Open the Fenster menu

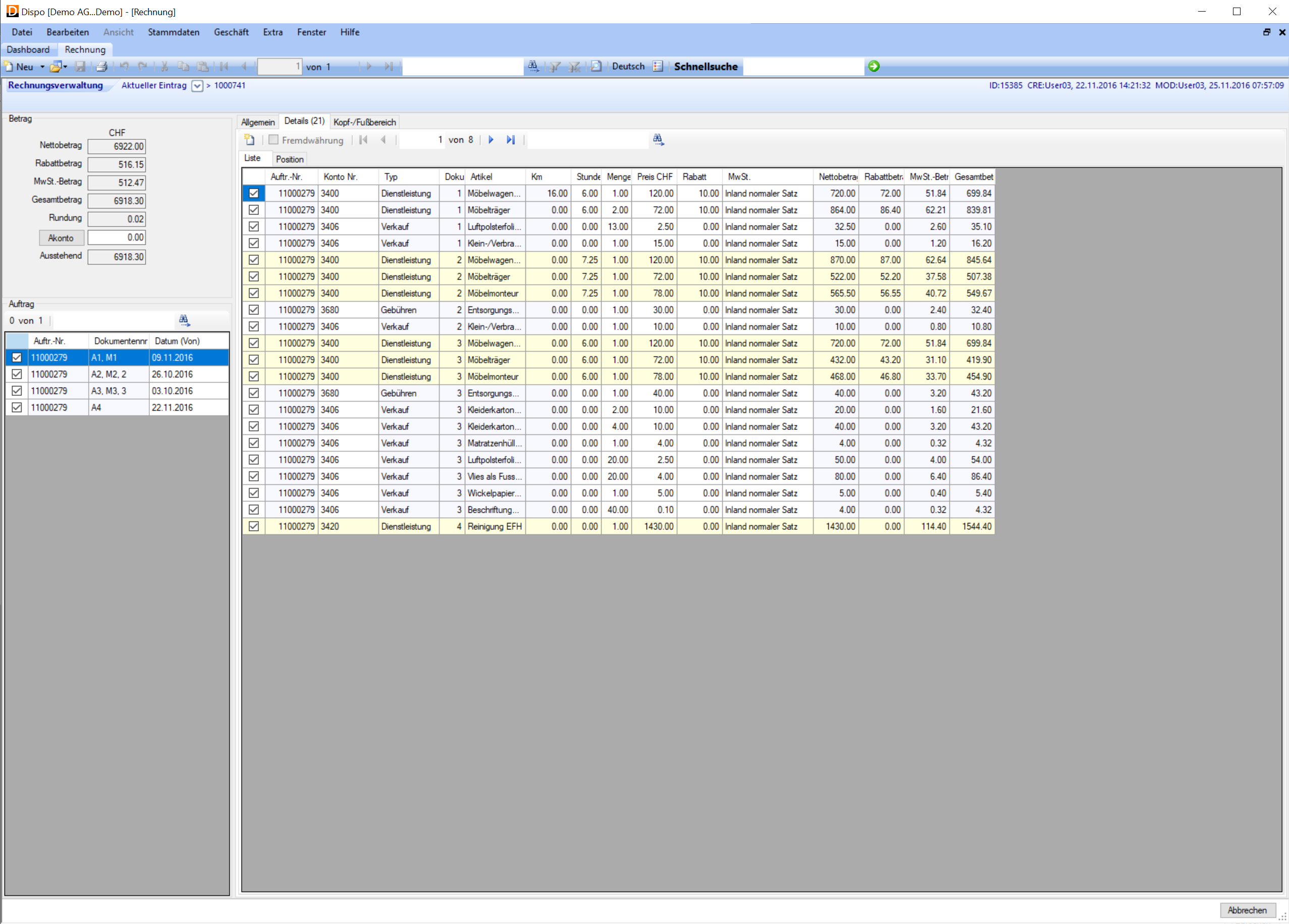click(x=311, y=32)
